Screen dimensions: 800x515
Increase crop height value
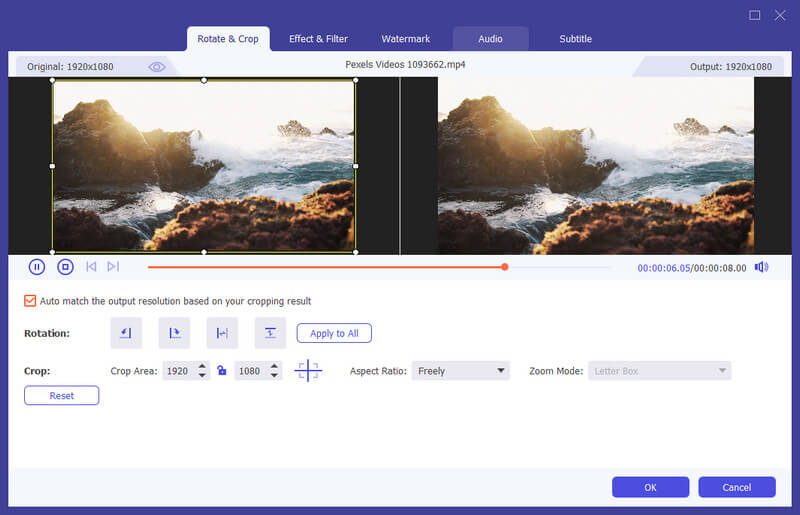pyautogui.click(x=274, y=366)
